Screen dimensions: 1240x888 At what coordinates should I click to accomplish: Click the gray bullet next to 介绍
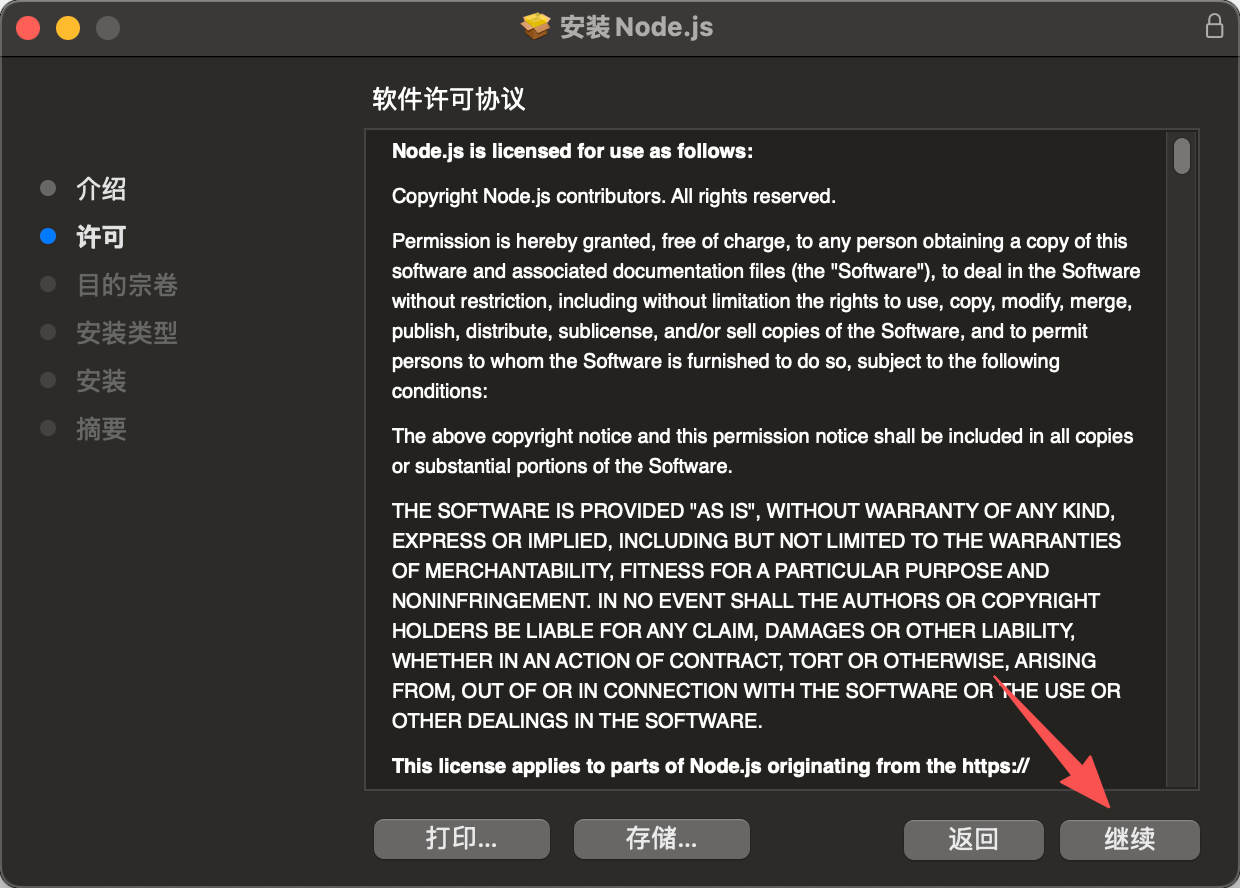[48, 189]
